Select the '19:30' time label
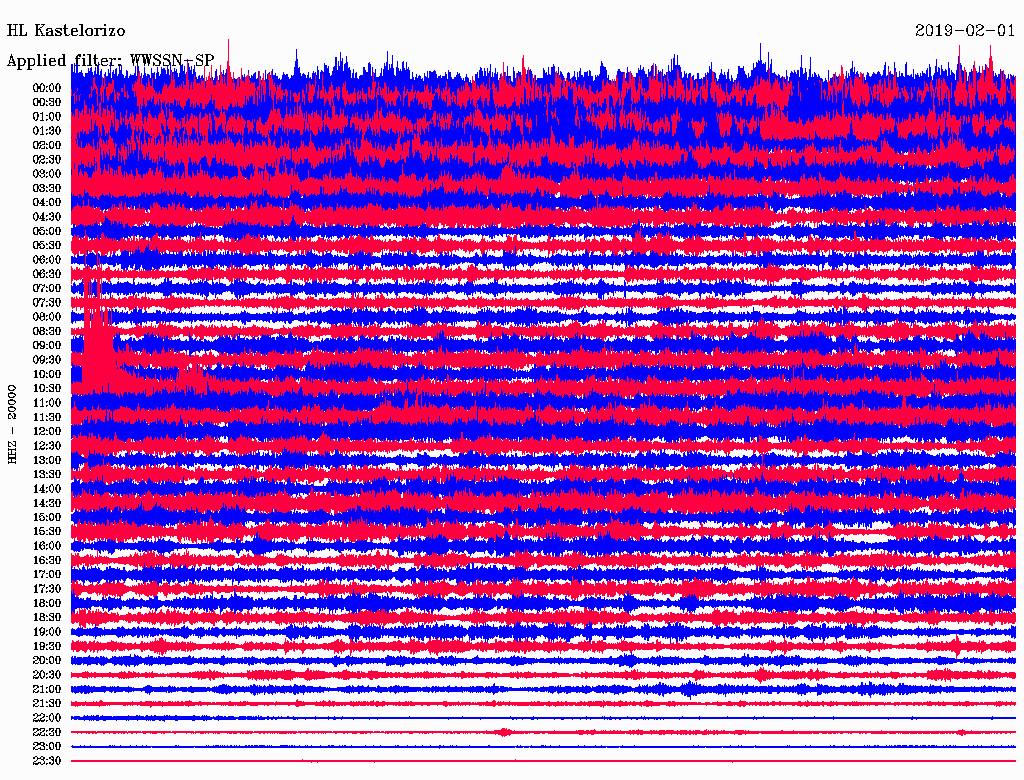The width and height of the screenshot is (1024, 780). 47,647
